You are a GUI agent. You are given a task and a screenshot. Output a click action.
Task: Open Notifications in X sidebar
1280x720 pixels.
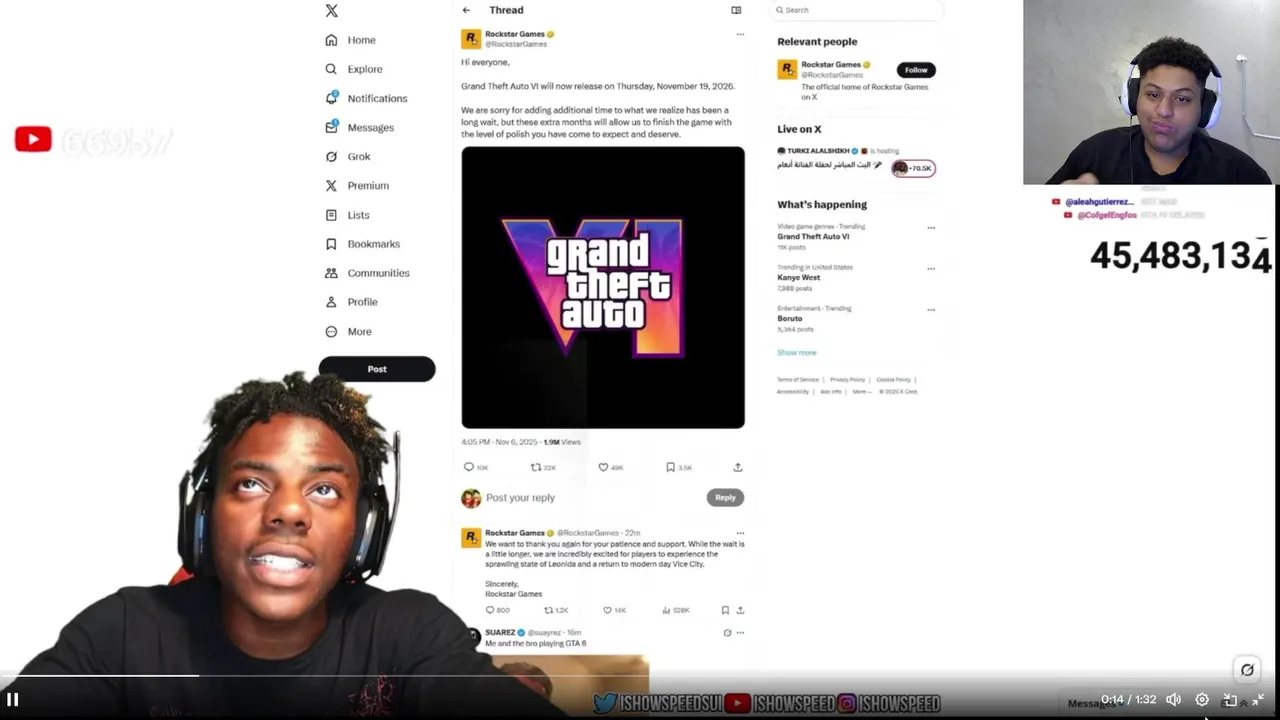pyautogui.click(x=366, y=98)
